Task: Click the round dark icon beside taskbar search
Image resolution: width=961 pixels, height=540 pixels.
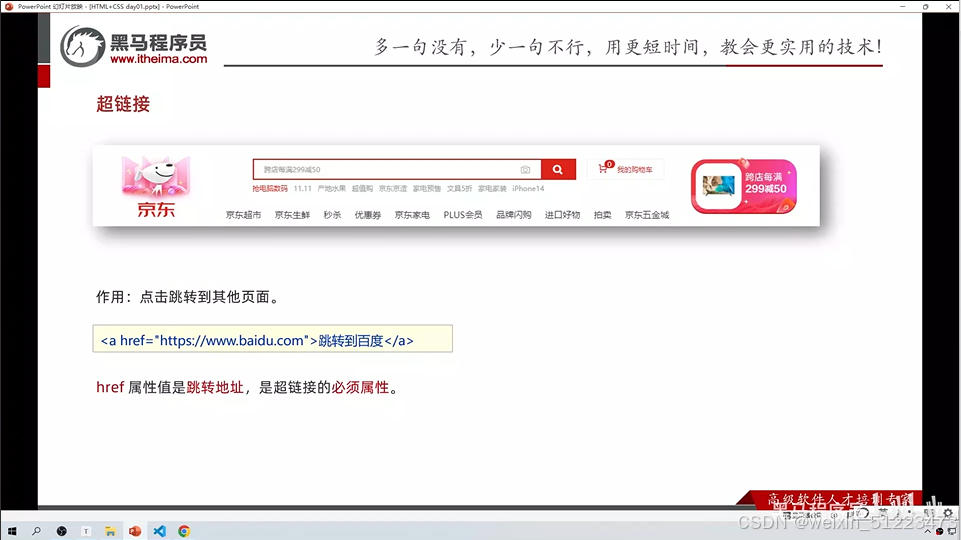Action: coord(61,531)
